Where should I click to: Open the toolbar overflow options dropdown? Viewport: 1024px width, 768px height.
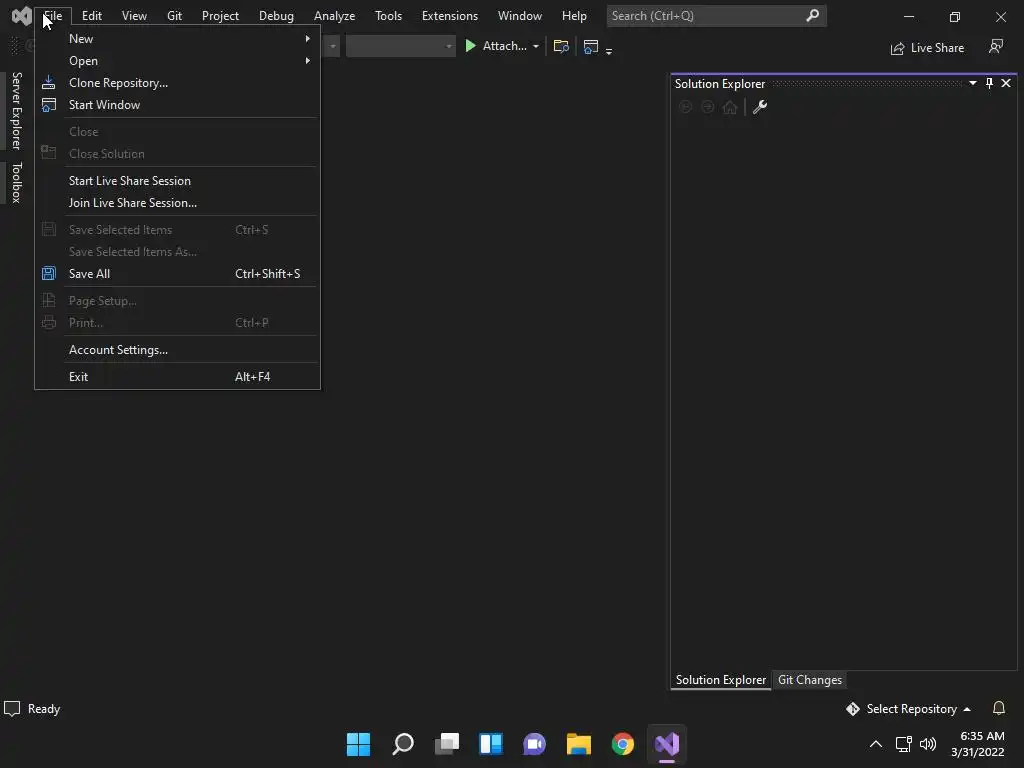pyautogui.click(x=609, y=50)
